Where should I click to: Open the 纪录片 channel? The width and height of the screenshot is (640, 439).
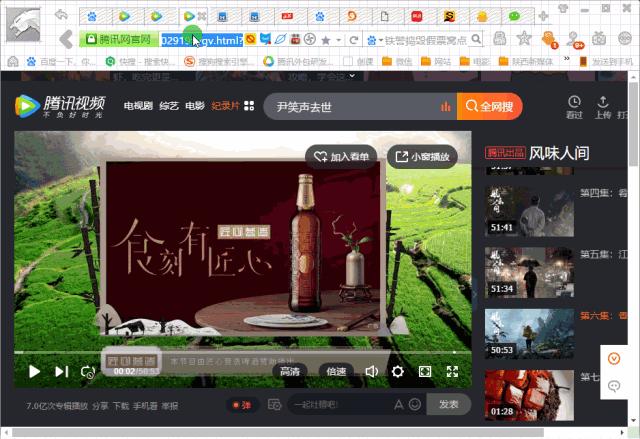[225, 106]
